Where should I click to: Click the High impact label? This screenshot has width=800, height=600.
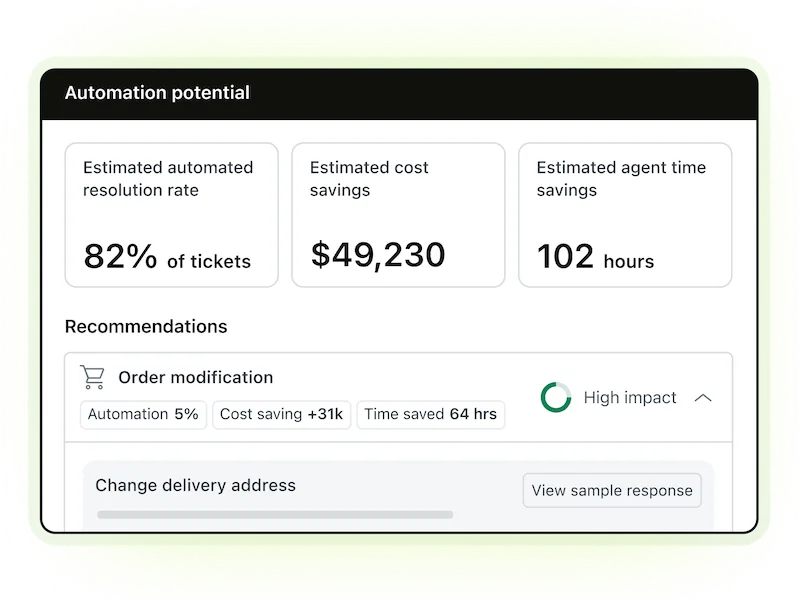pos(630,397)
